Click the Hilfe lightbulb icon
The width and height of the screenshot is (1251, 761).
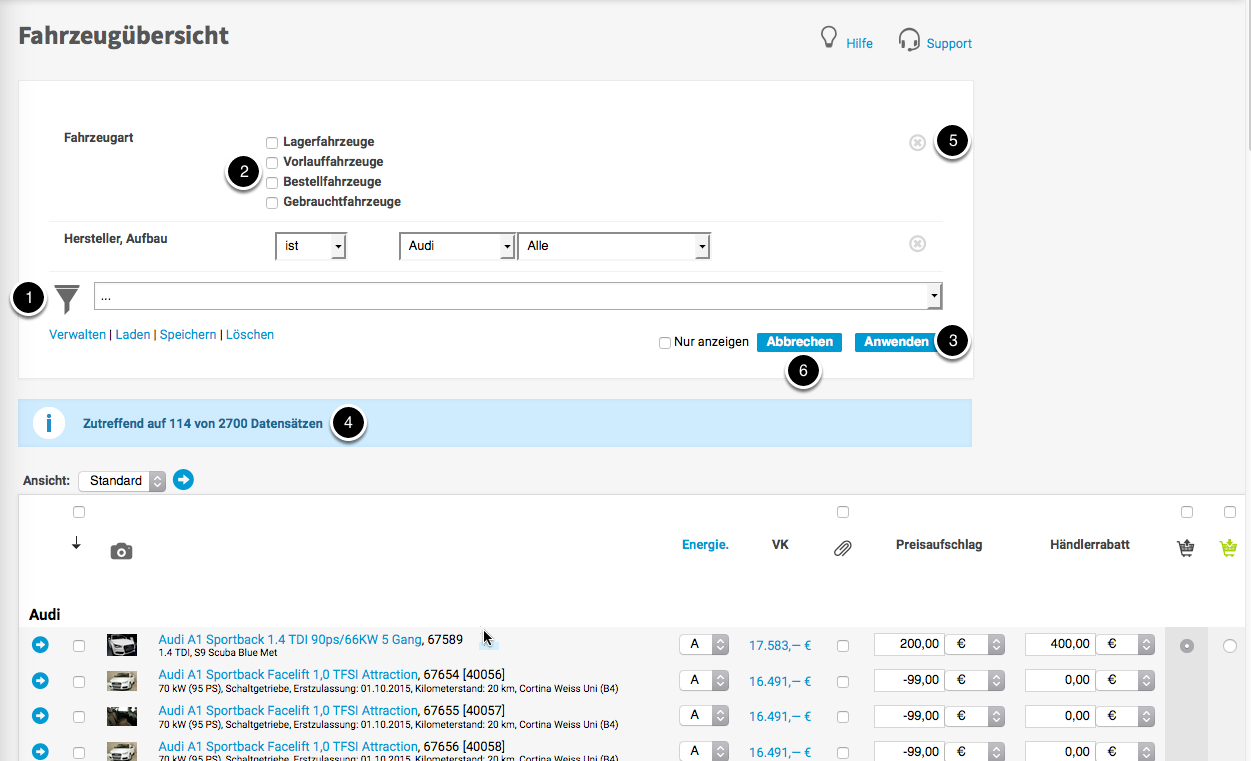[828, 39]
